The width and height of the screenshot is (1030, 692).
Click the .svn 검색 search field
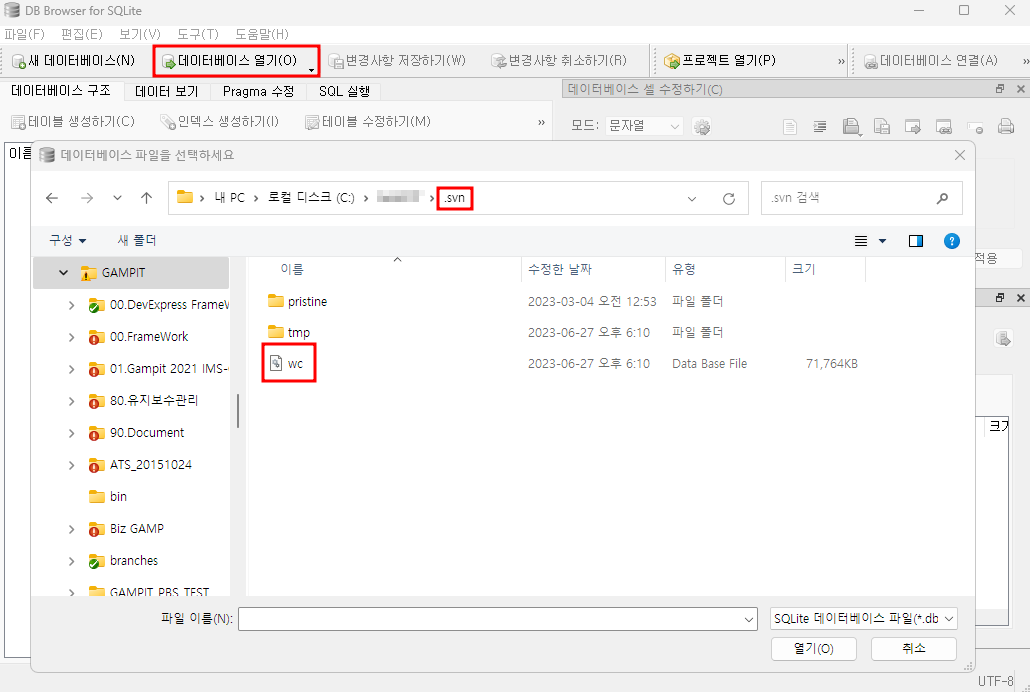[861, 198]
